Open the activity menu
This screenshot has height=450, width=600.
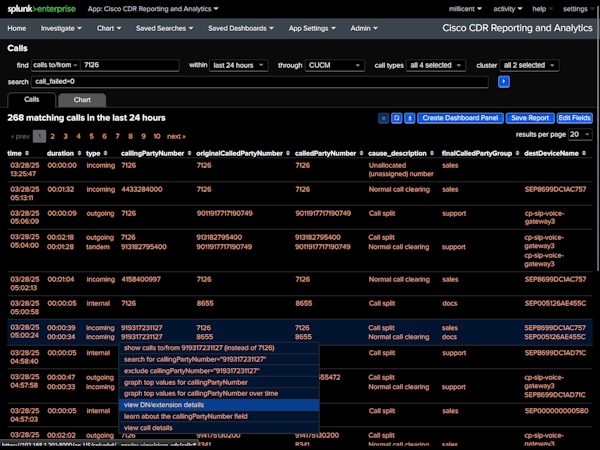[x=508, y=9]
